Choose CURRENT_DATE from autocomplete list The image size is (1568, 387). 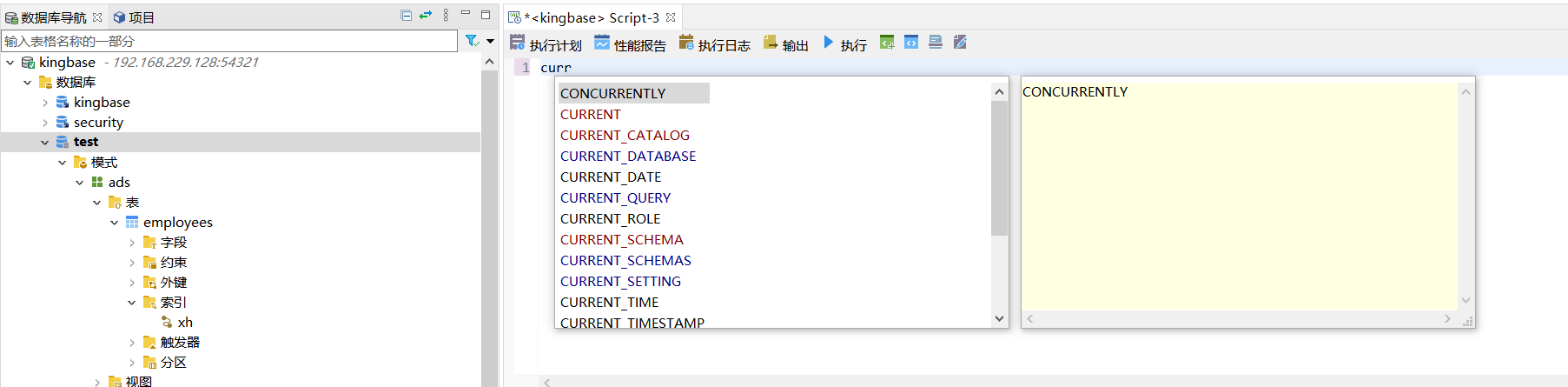(611, 177)
